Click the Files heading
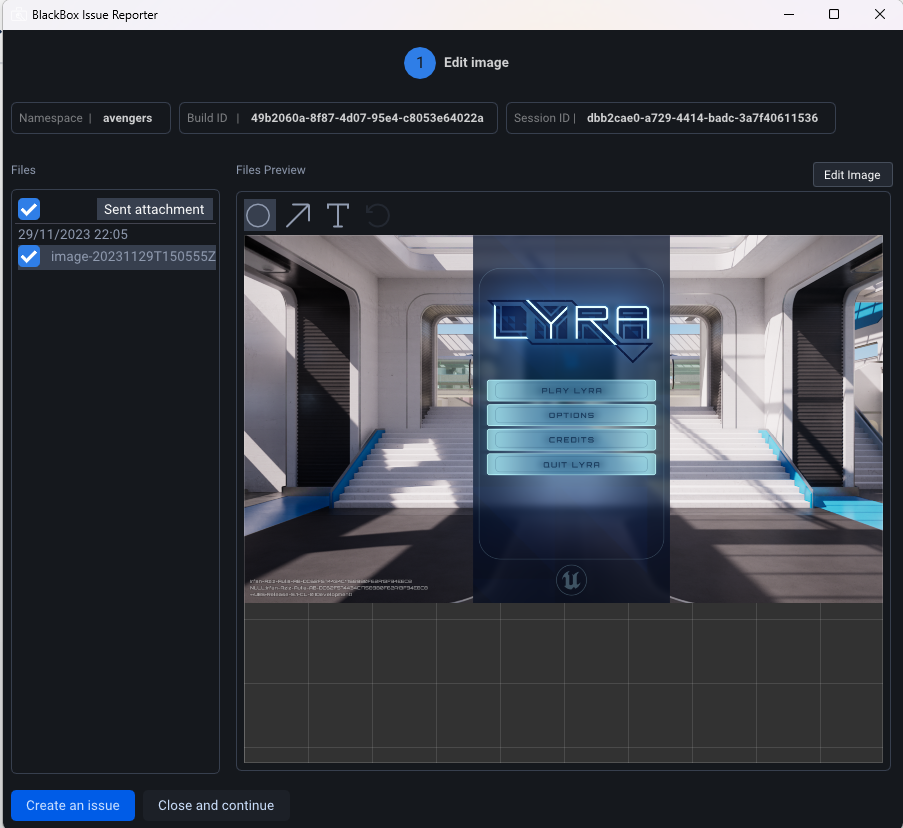Viewport: 903px width, 828px height. [23, 170]
